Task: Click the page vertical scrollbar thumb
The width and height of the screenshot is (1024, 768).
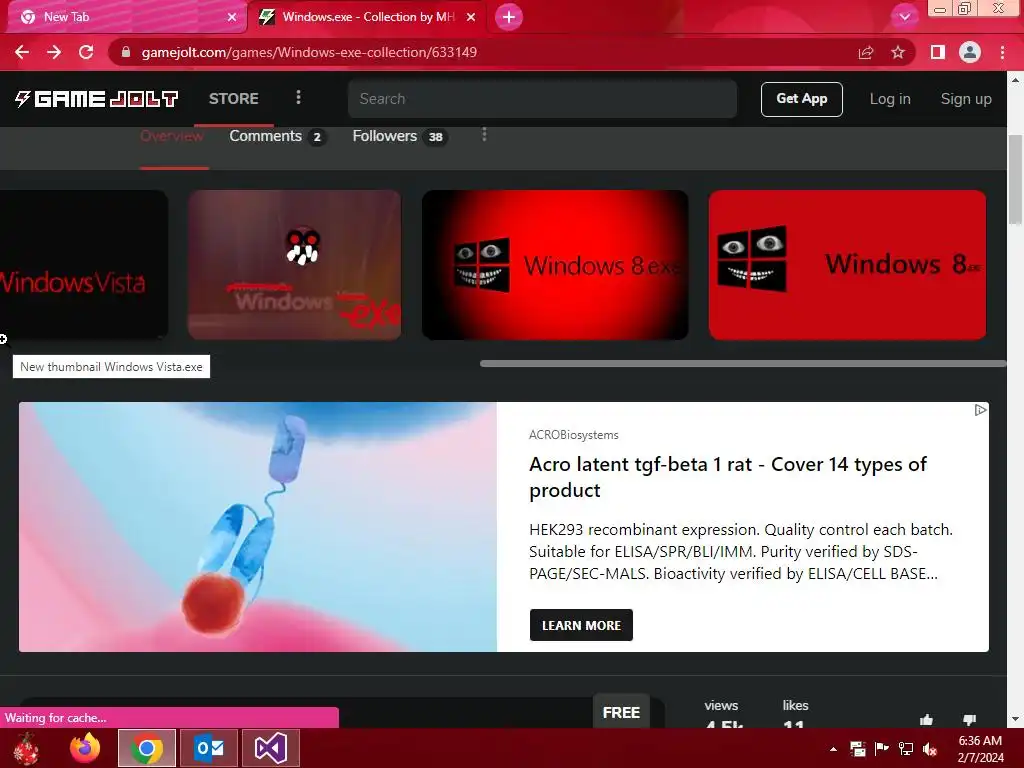Action: (x=1015, y=180)
